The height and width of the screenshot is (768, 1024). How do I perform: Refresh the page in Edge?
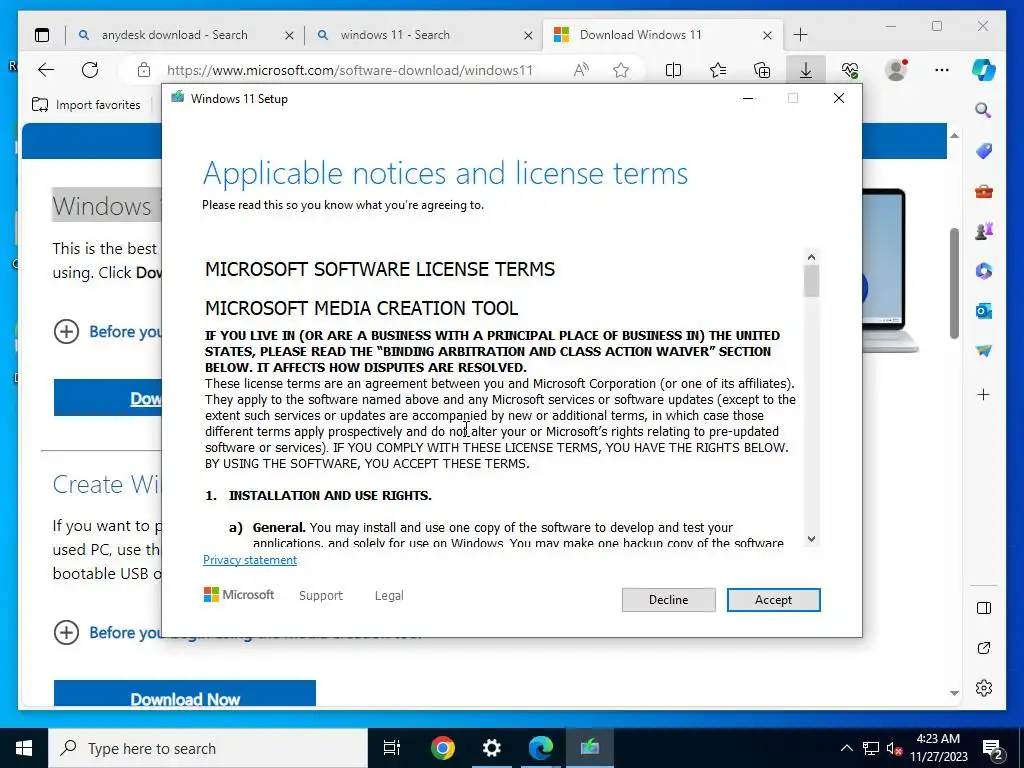pos(90,70)
